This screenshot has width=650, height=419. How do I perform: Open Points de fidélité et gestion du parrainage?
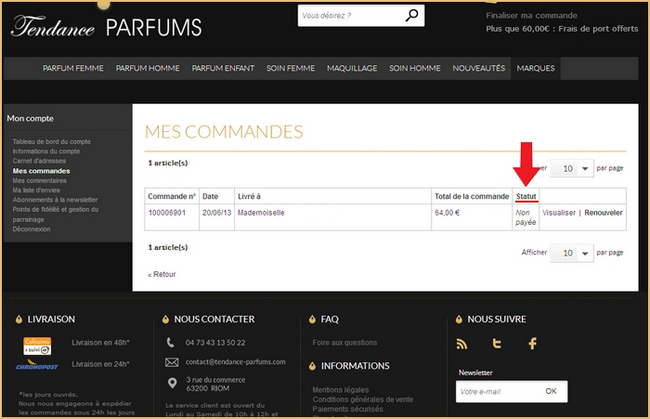tap(56, 214)
